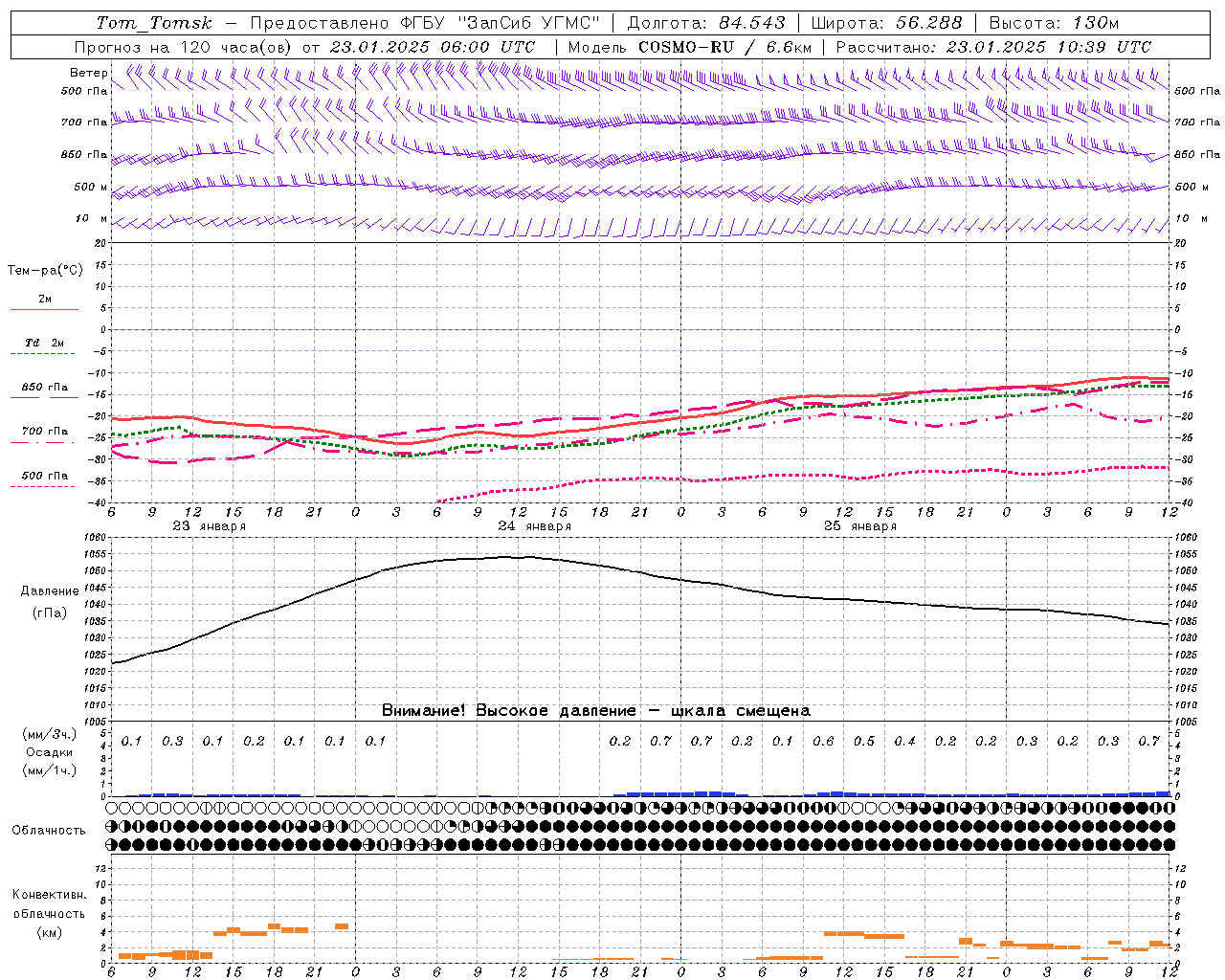Click the Тем-ра(°C) axis title
The width and height of the screenshot is (1225, 980).
45,271
